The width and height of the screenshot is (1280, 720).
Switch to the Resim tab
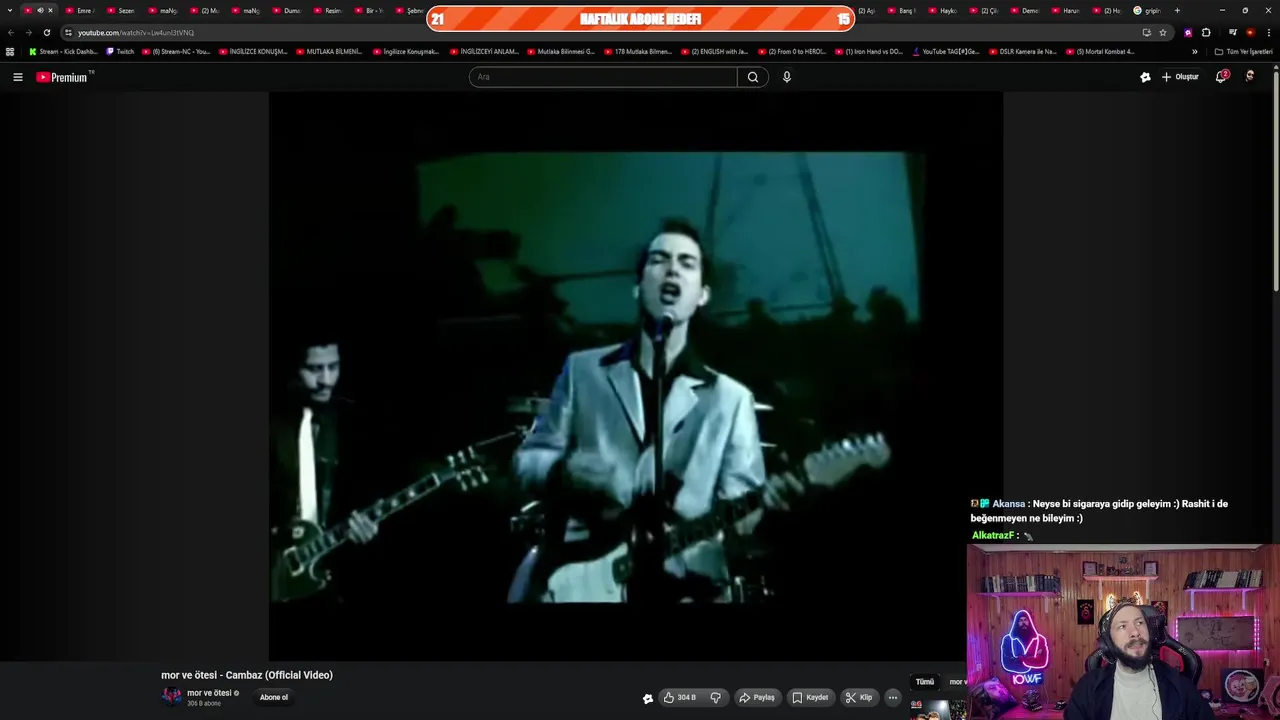coord(328,10)
